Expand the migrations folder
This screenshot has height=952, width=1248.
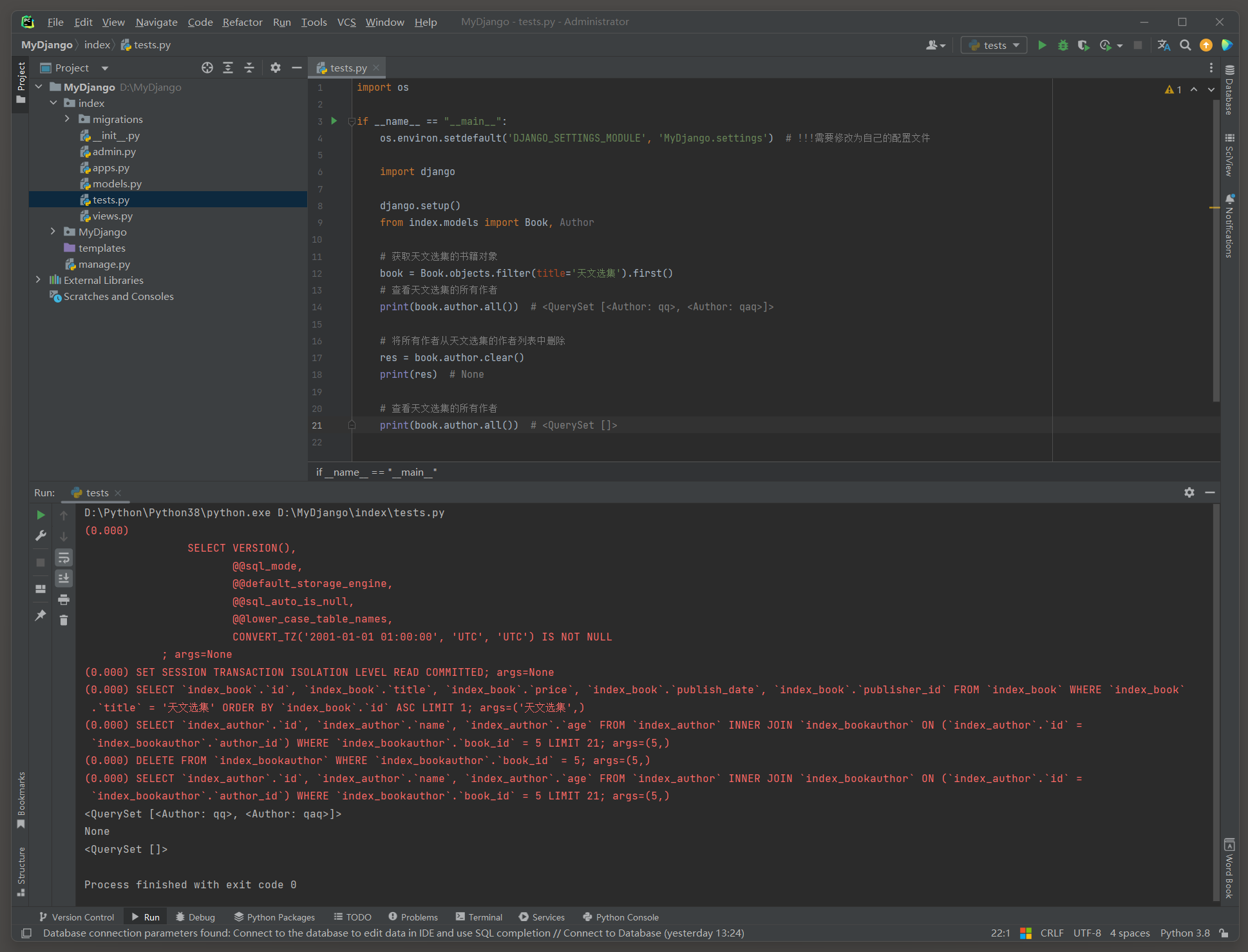(67, 119)
